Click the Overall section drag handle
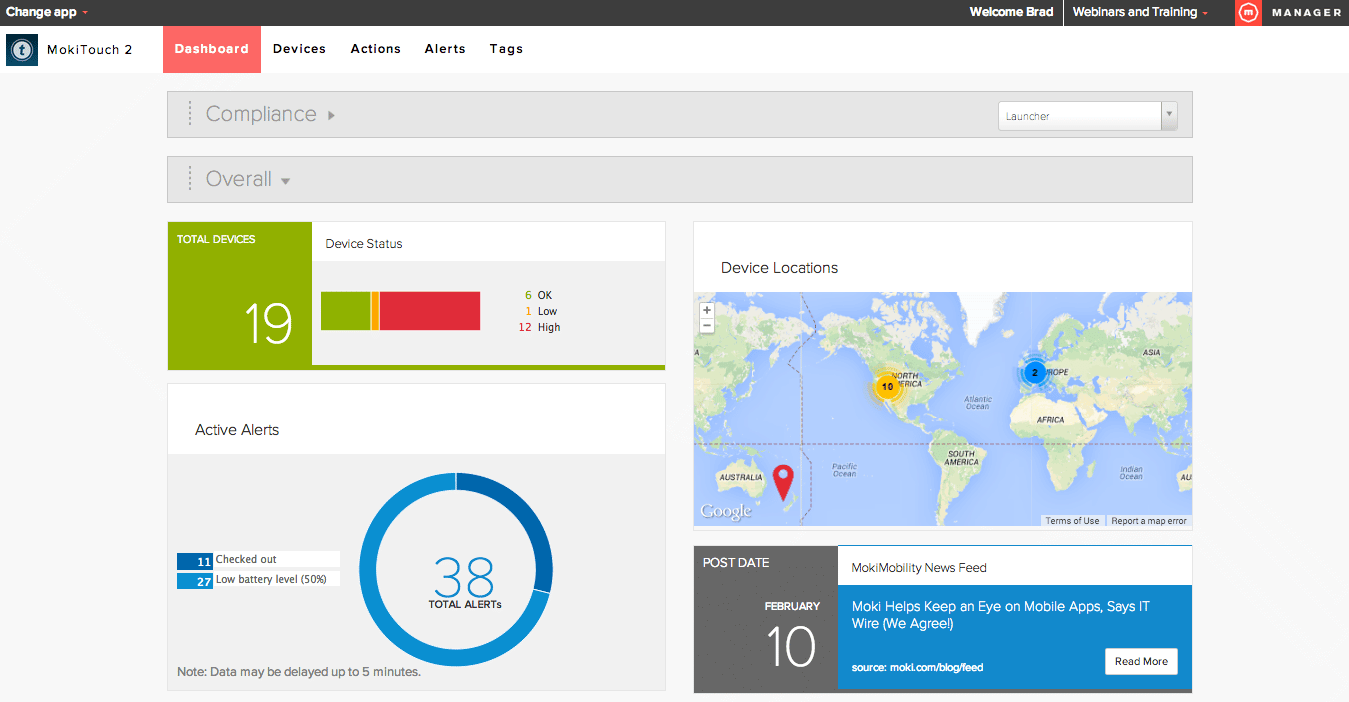The height and width of the screenshot is (702, 1349). 190,179
